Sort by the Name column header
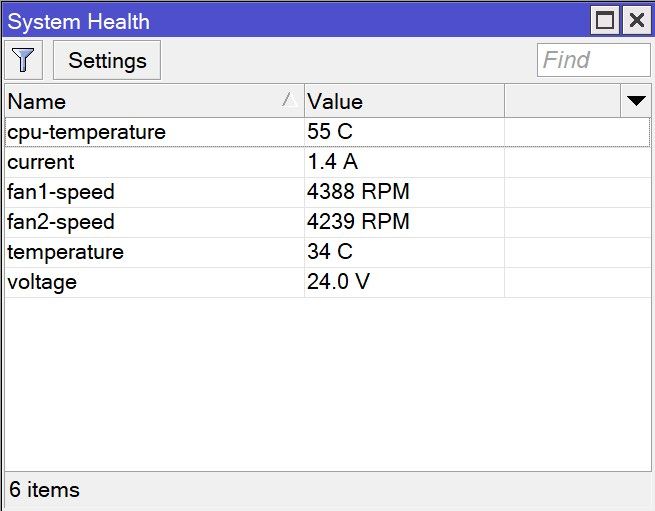The image size is (655, 511). (x=140, y=101)
